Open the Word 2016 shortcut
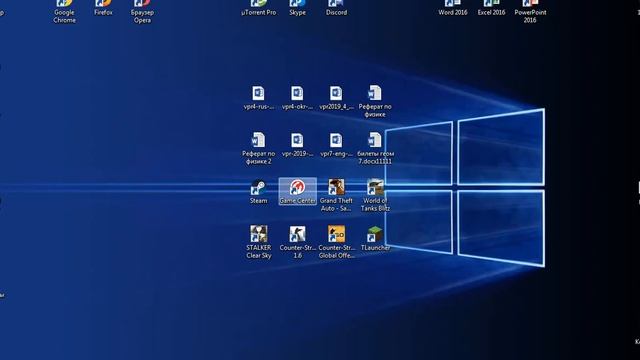Screen dimensions: 640x360 coord(453,8)
